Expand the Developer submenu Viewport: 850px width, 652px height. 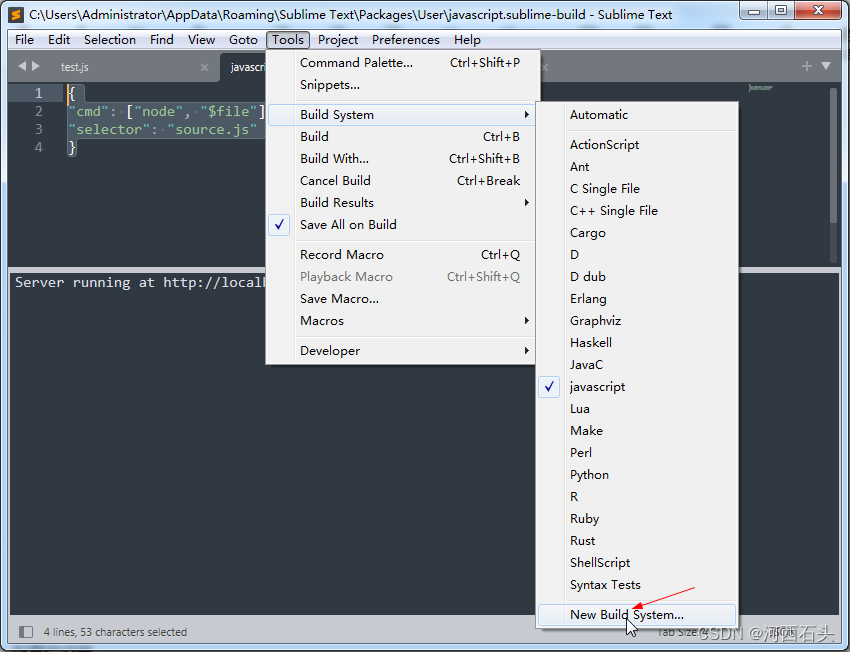[x=402, y=351]
